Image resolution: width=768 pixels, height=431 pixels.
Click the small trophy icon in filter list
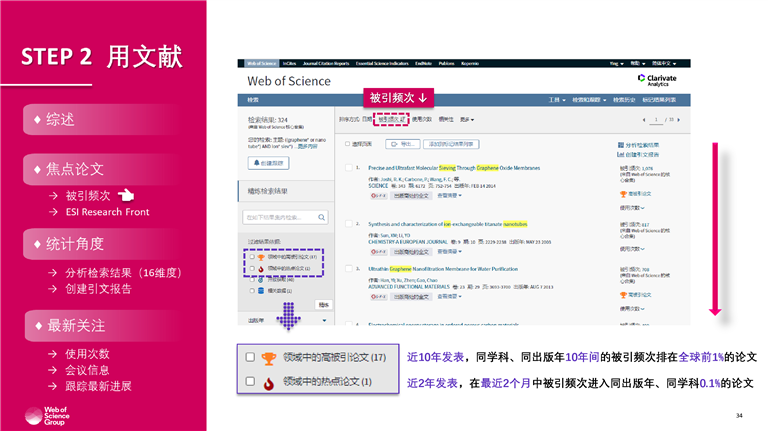(261, 257)
